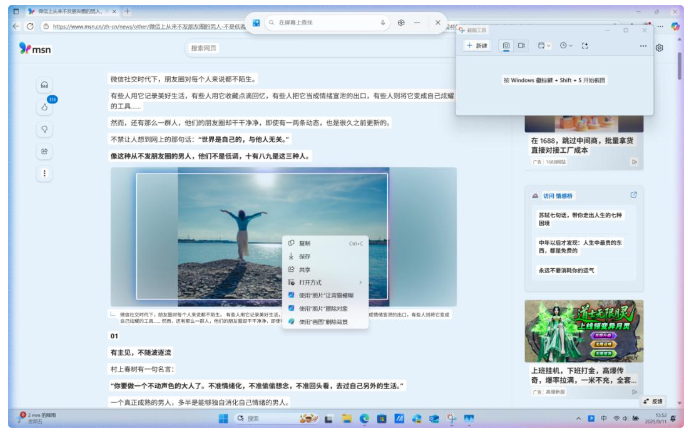Open the Windows Start menu
Viewport: 688px width, 438px height.
(x=223, y=419)
